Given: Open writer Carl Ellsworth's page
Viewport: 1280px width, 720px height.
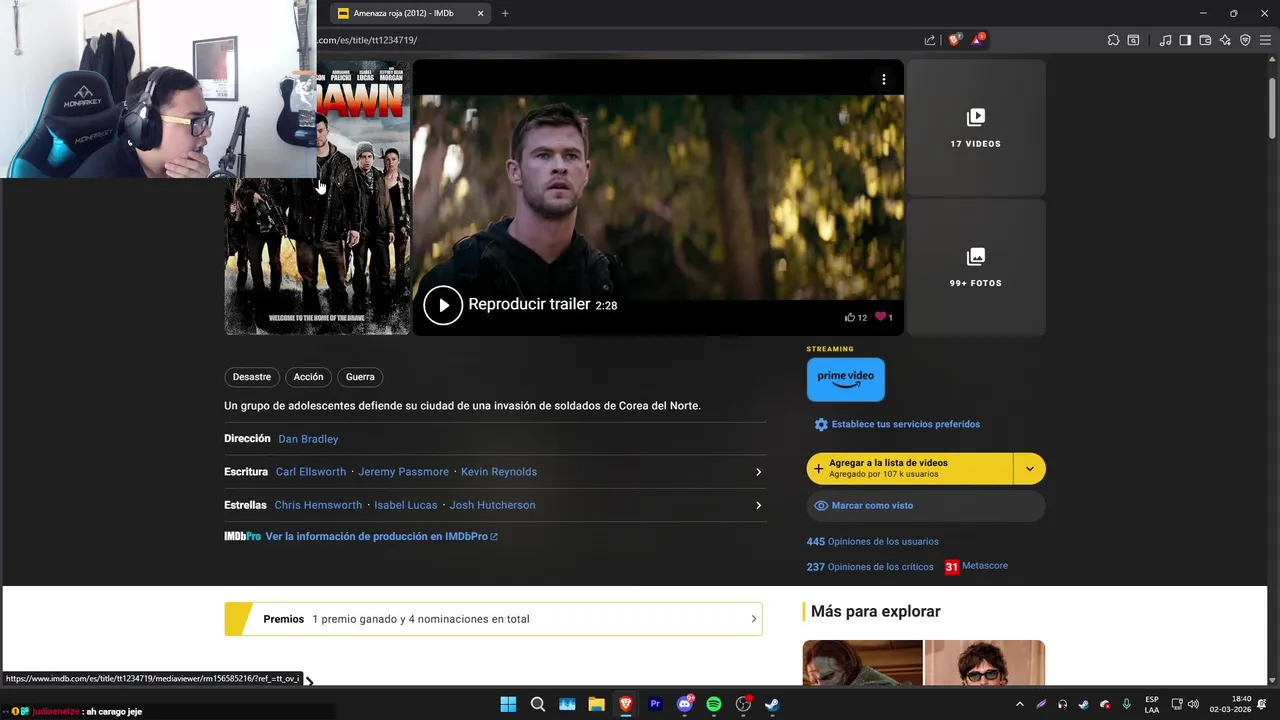Looking at the screenshot, I should [x=311, y=472].
